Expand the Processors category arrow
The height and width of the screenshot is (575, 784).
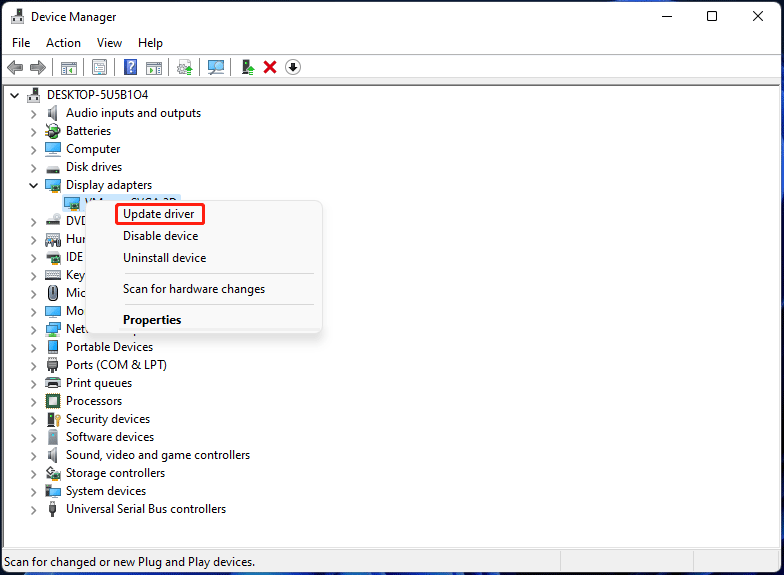(x=34, y=402)
